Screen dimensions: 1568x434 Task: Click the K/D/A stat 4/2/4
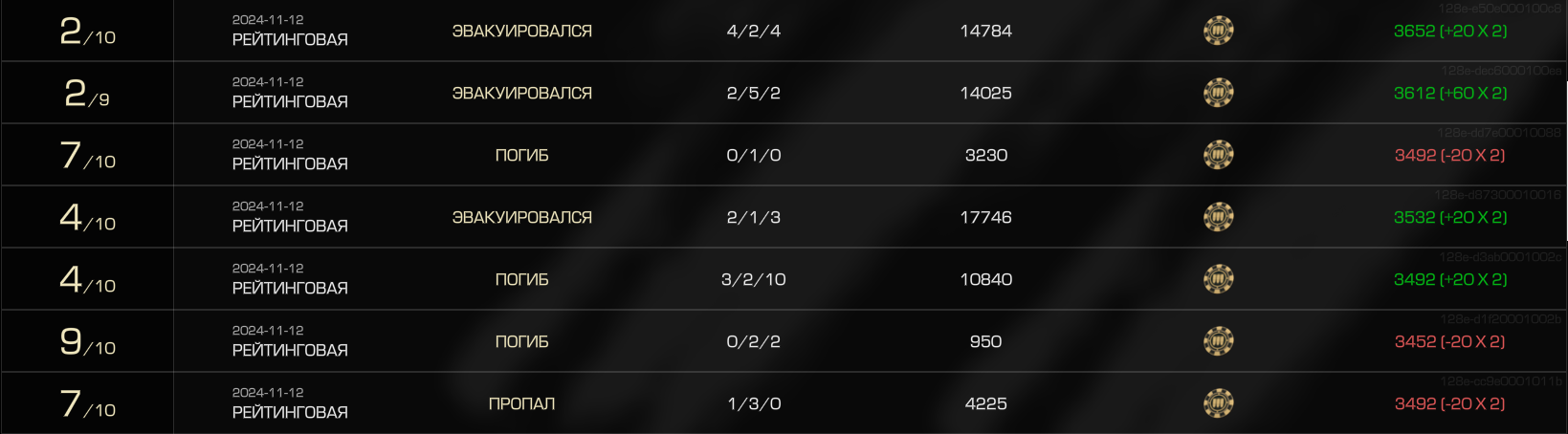754,31
